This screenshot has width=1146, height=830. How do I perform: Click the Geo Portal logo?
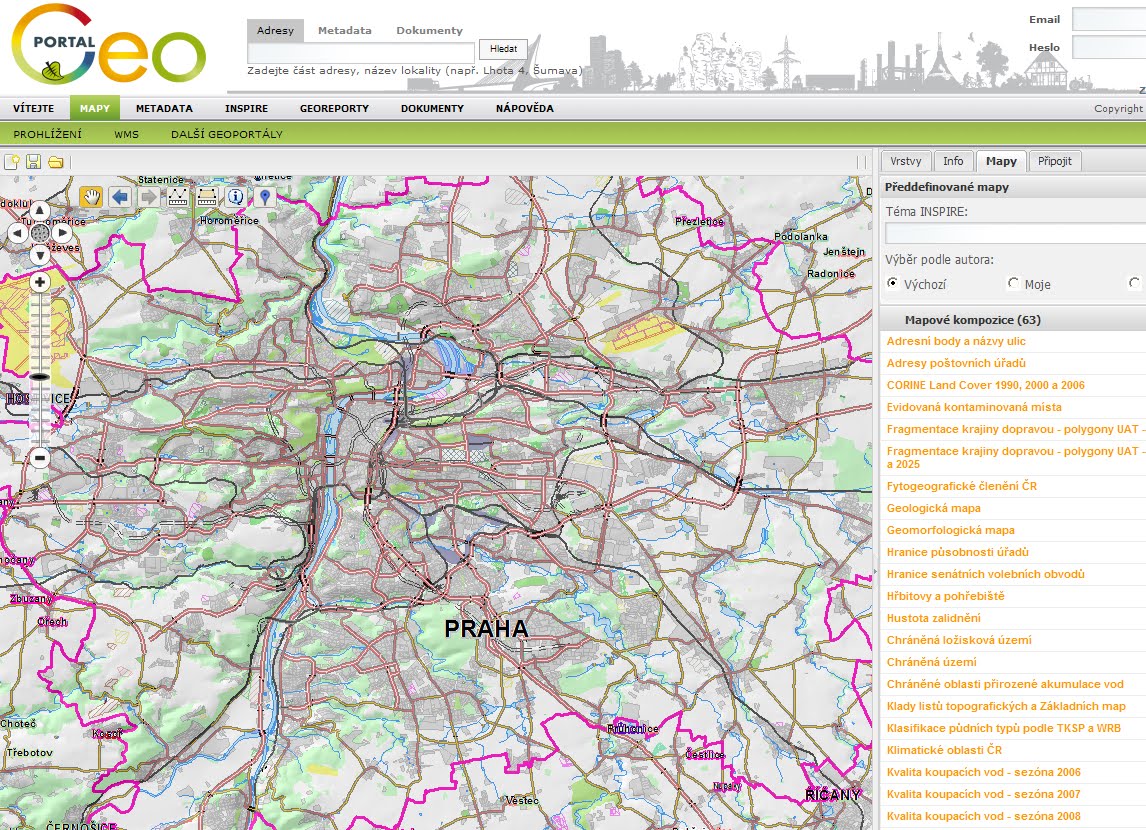109,45
